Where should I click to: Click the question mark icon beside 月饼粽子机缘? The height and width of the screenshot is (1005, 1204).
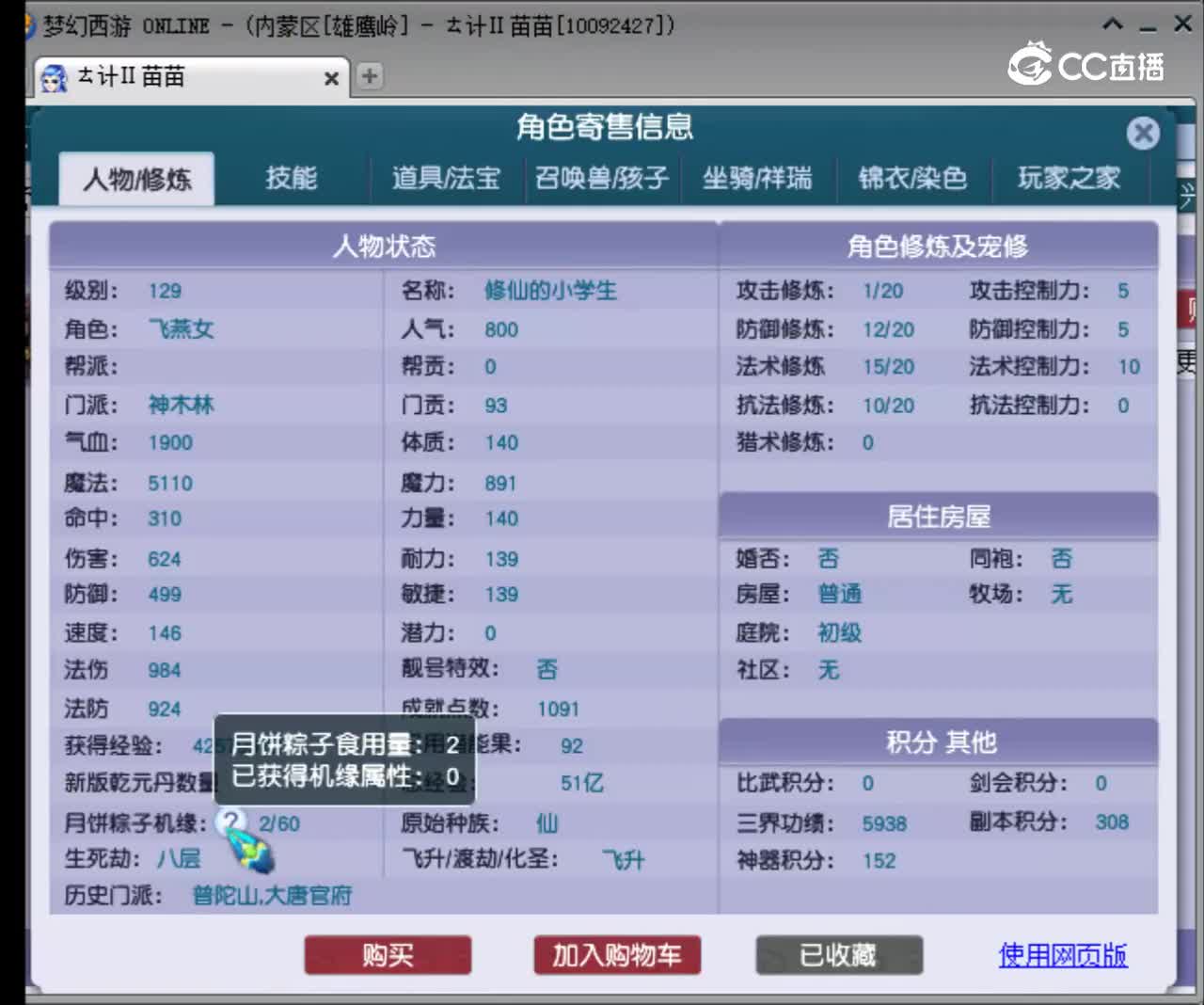tap(230, 822)
